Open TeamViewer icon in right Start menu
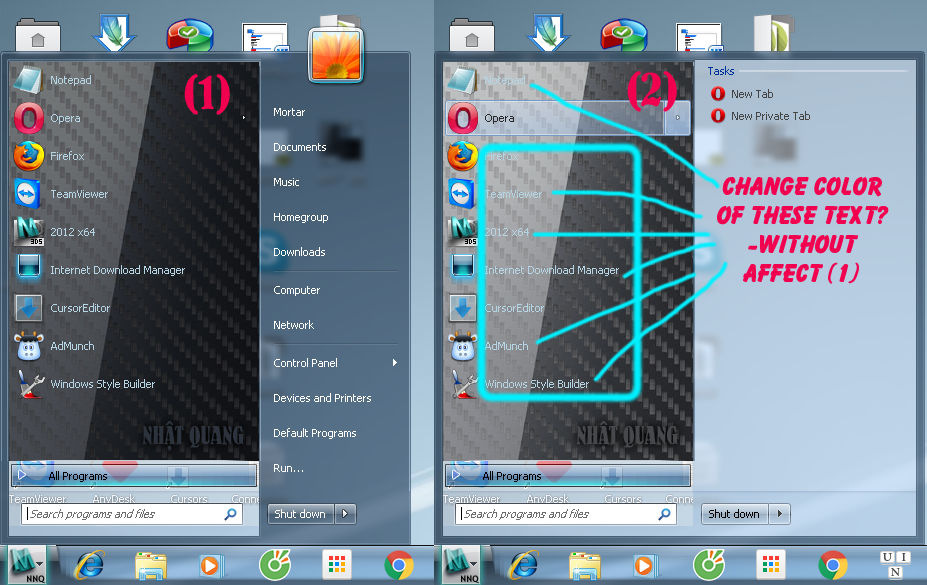The width and height of the screenshot is (927, 585). 461,194
